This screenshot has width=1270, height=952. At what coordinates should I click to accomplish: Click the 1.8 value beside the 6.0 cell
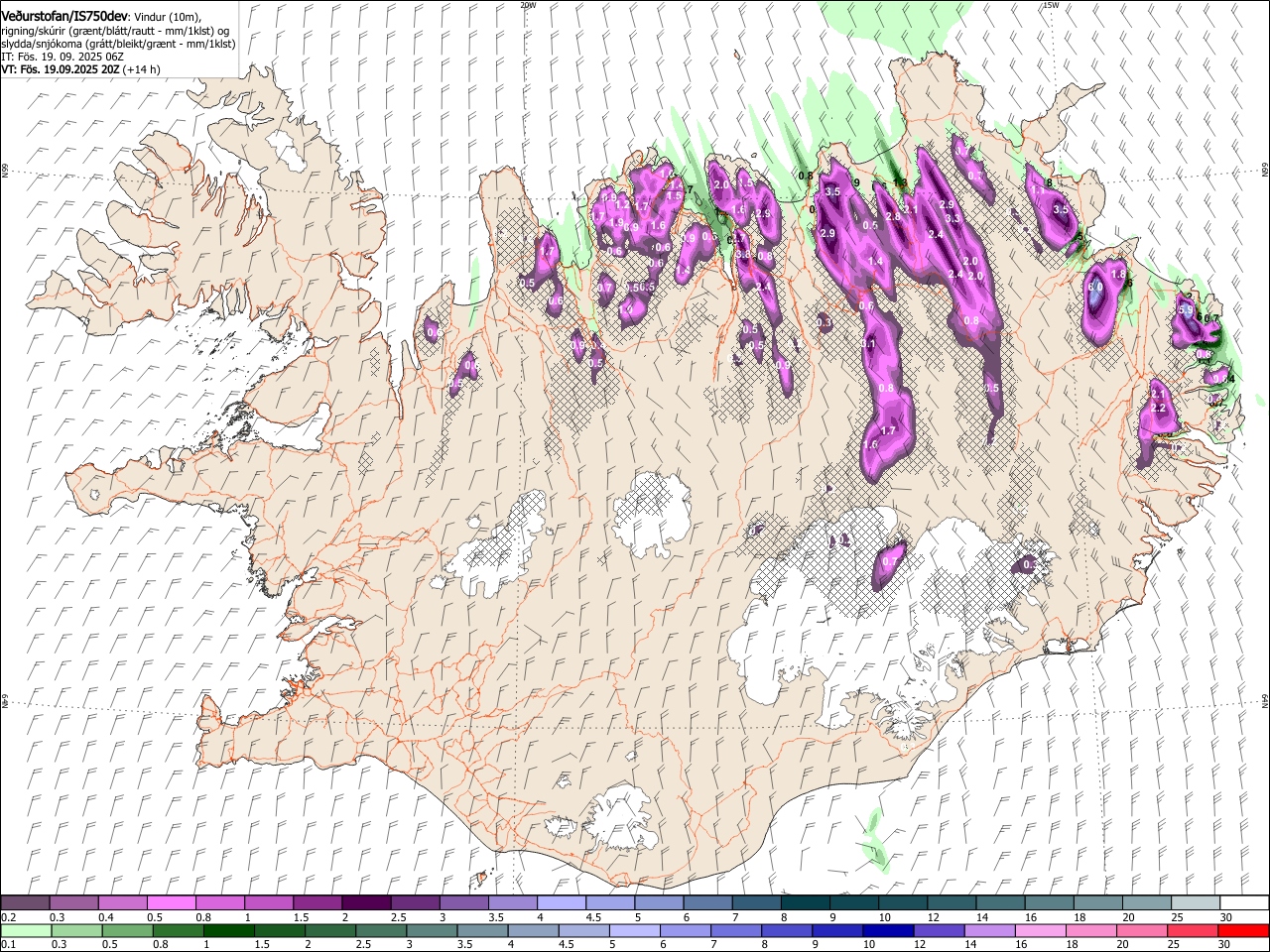(x=1118, y=274)
